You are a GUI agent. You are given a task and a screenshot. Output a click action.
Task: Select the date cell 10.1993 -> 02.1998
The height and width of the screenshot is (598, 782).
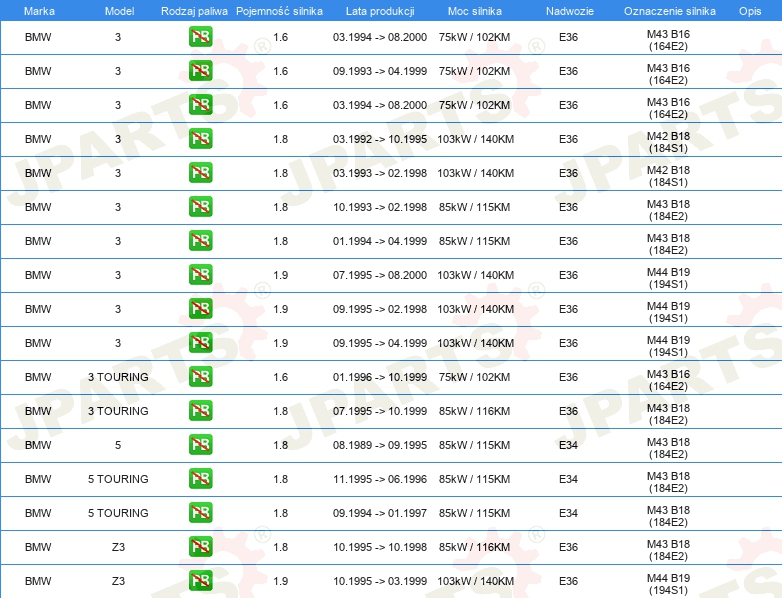380,207
